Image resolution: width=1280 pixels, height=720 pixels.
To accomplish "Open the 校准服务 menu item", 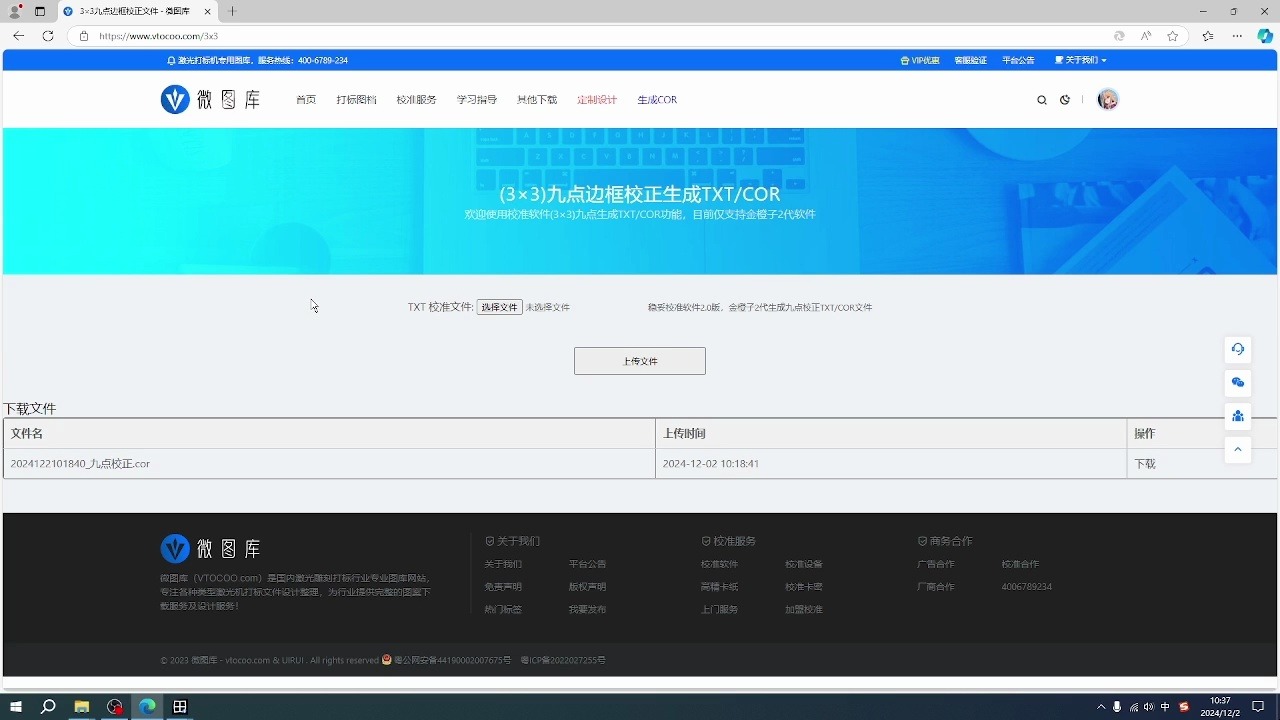I will tap(416, 100).
